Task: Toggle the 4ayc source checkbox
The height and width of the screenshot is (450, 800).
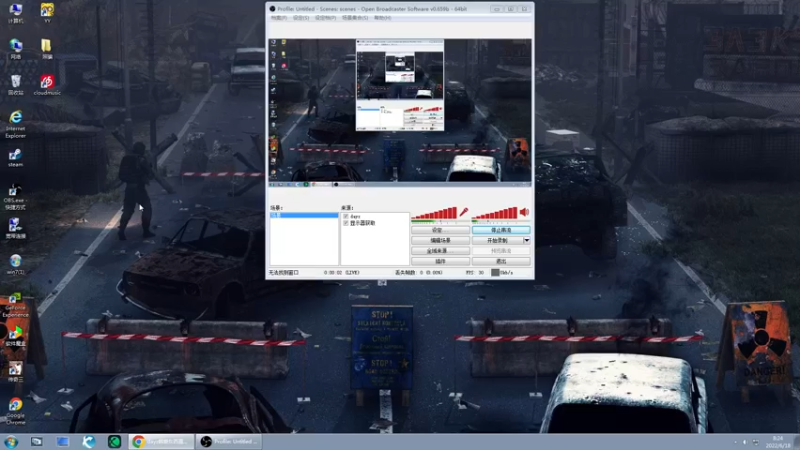Action: coord(346,216)
